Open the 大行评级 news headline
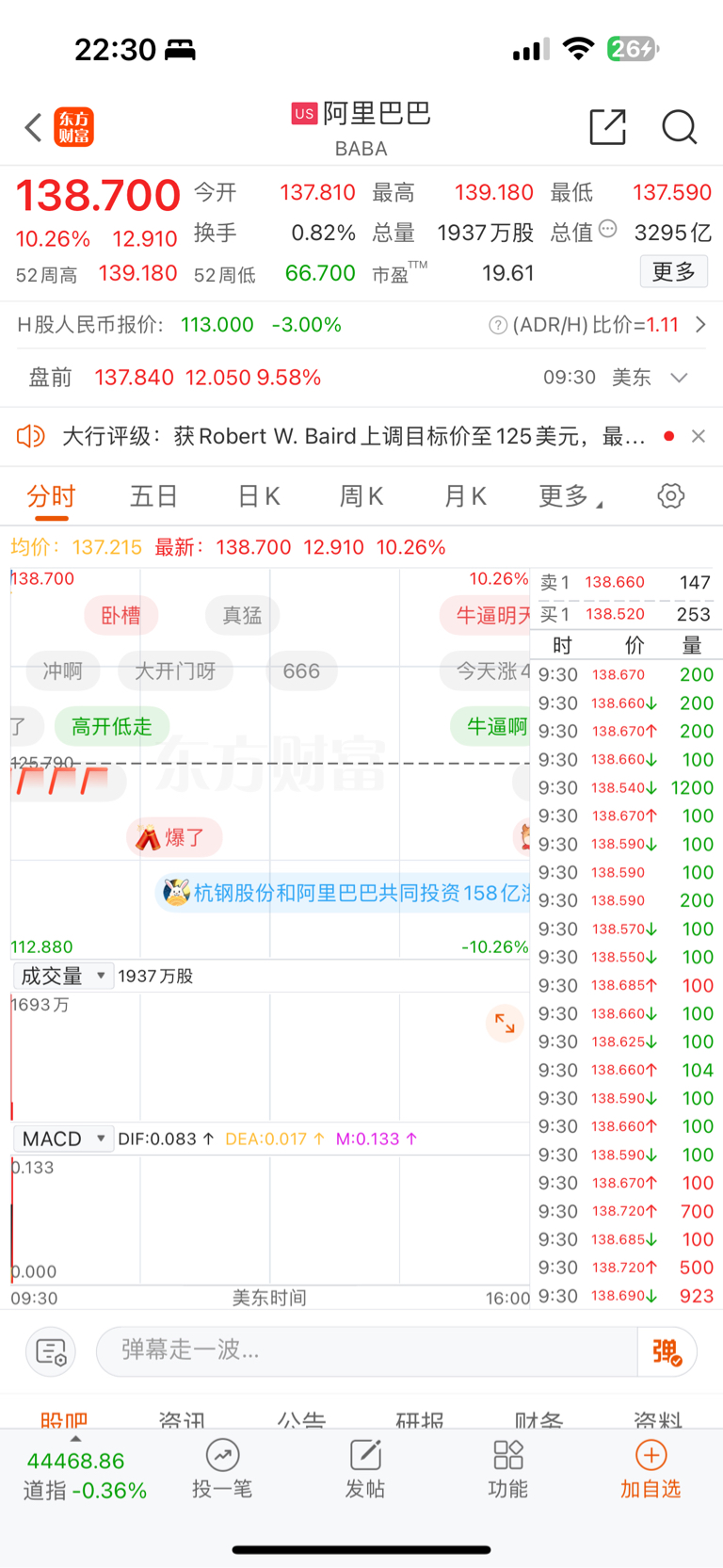This screenshot has height=1568, width=723. pos(353,436)
